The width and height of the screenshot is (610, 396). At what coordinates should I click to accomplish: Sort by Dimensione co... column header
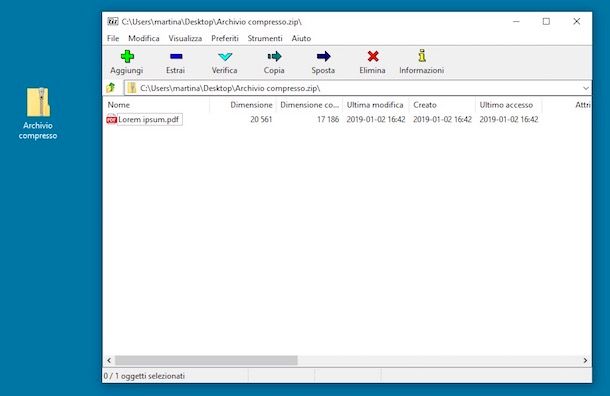pos(309,105)
